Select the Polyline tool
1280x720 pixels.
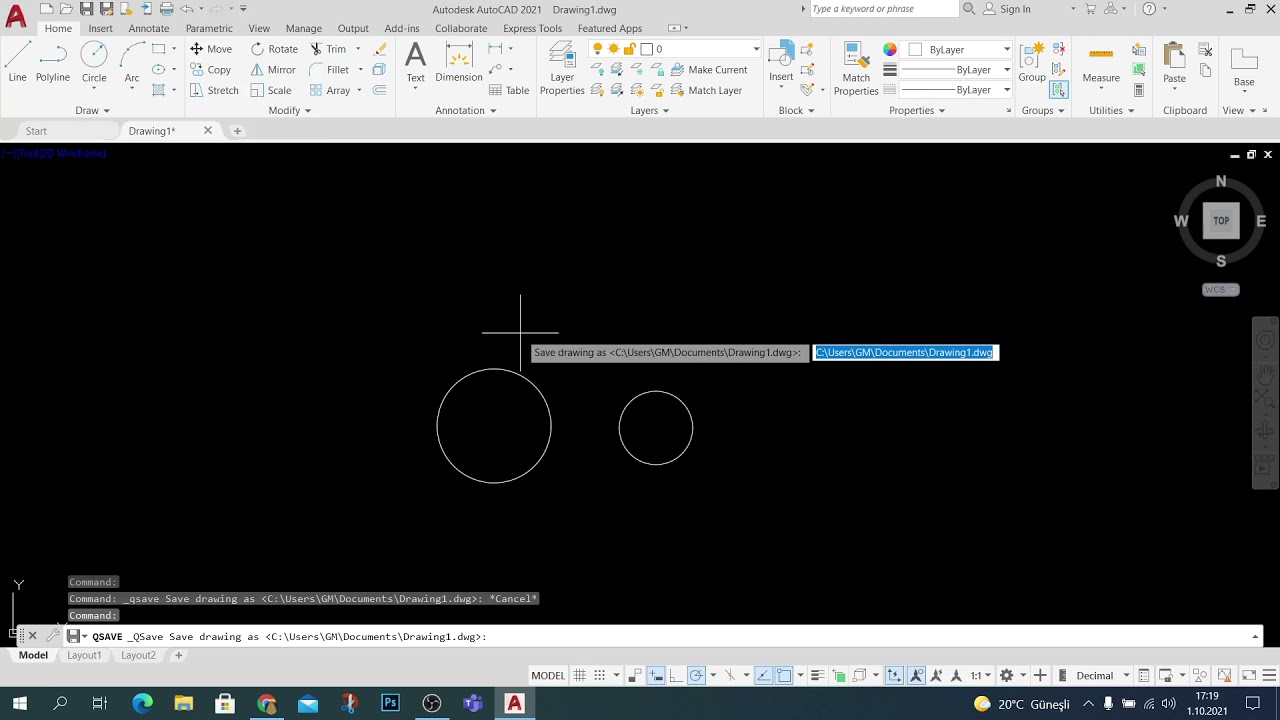53,62
